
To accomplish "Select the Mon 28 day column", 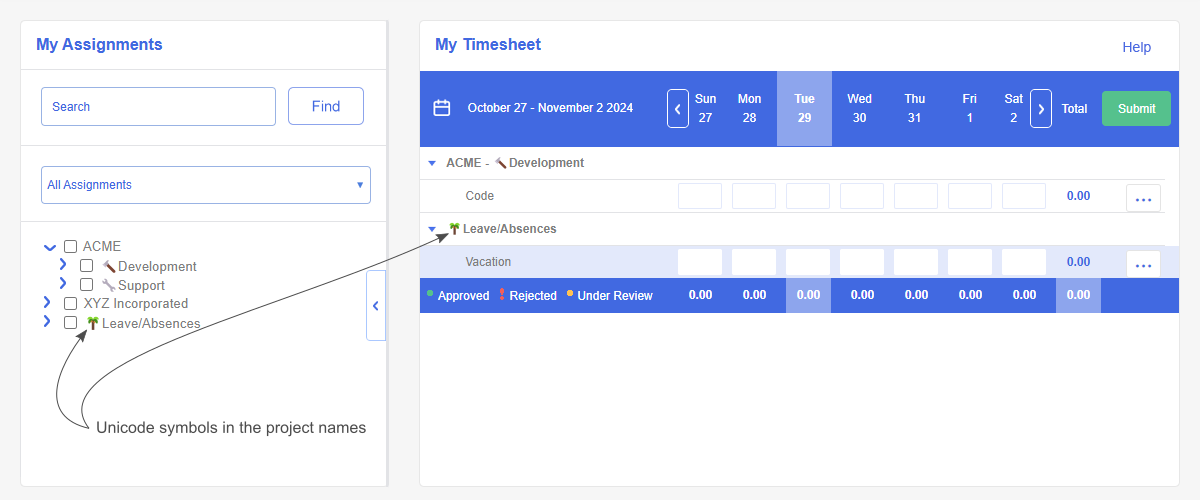I will coord(749,108).
